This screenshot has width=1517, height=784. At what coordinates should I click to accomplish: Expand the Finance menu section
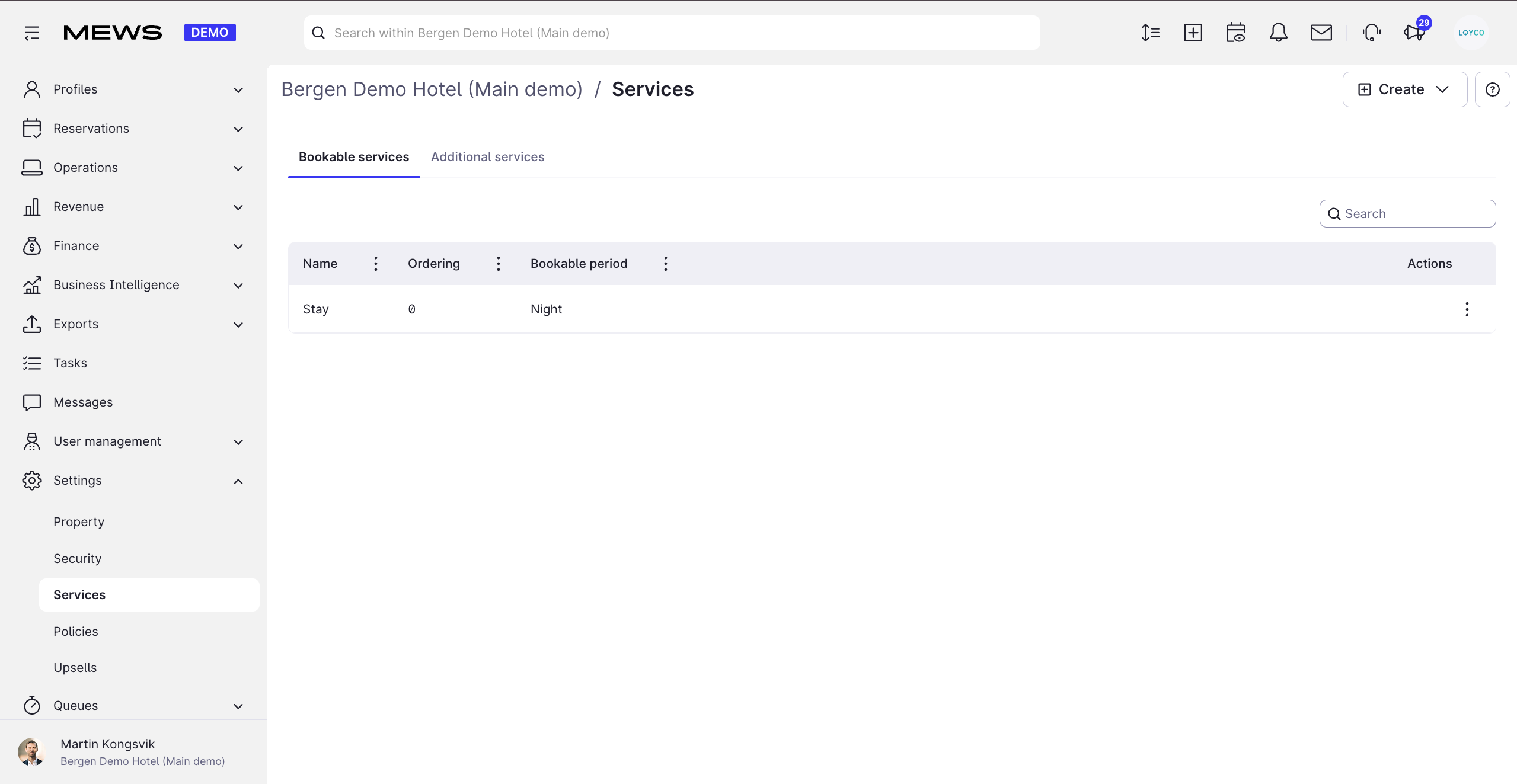coord(133,246)
